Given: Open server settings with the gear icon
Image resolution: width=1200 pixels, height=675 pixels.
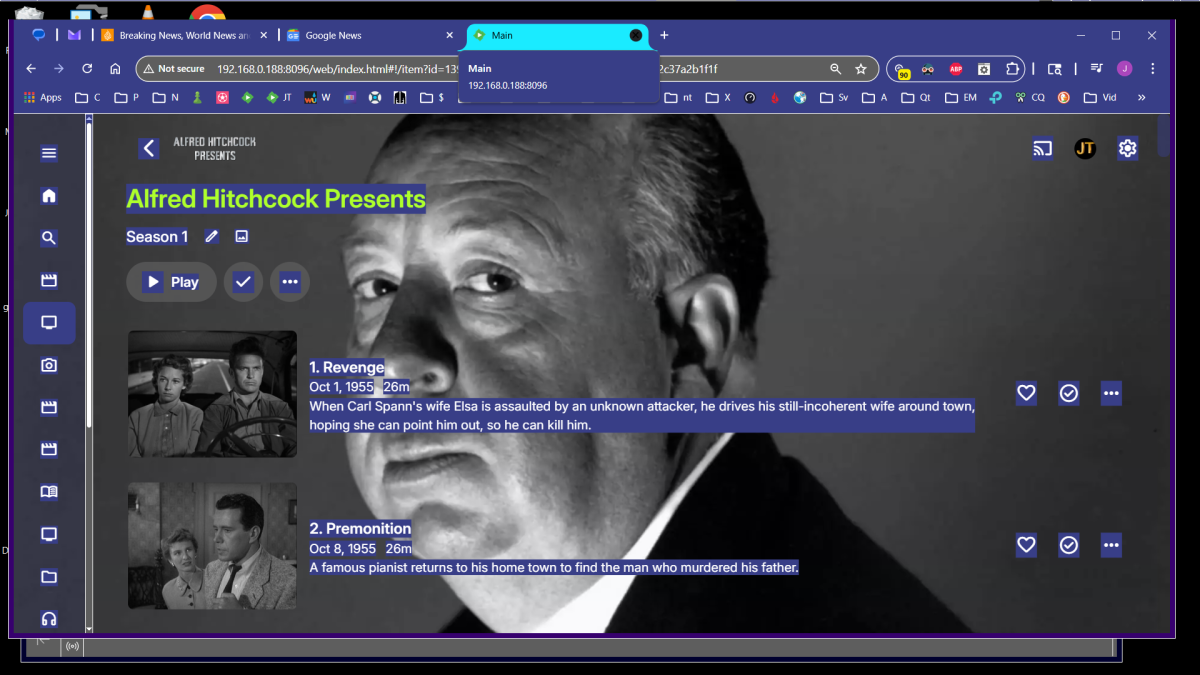Looking at the screenshot, I should (1128, 148).
